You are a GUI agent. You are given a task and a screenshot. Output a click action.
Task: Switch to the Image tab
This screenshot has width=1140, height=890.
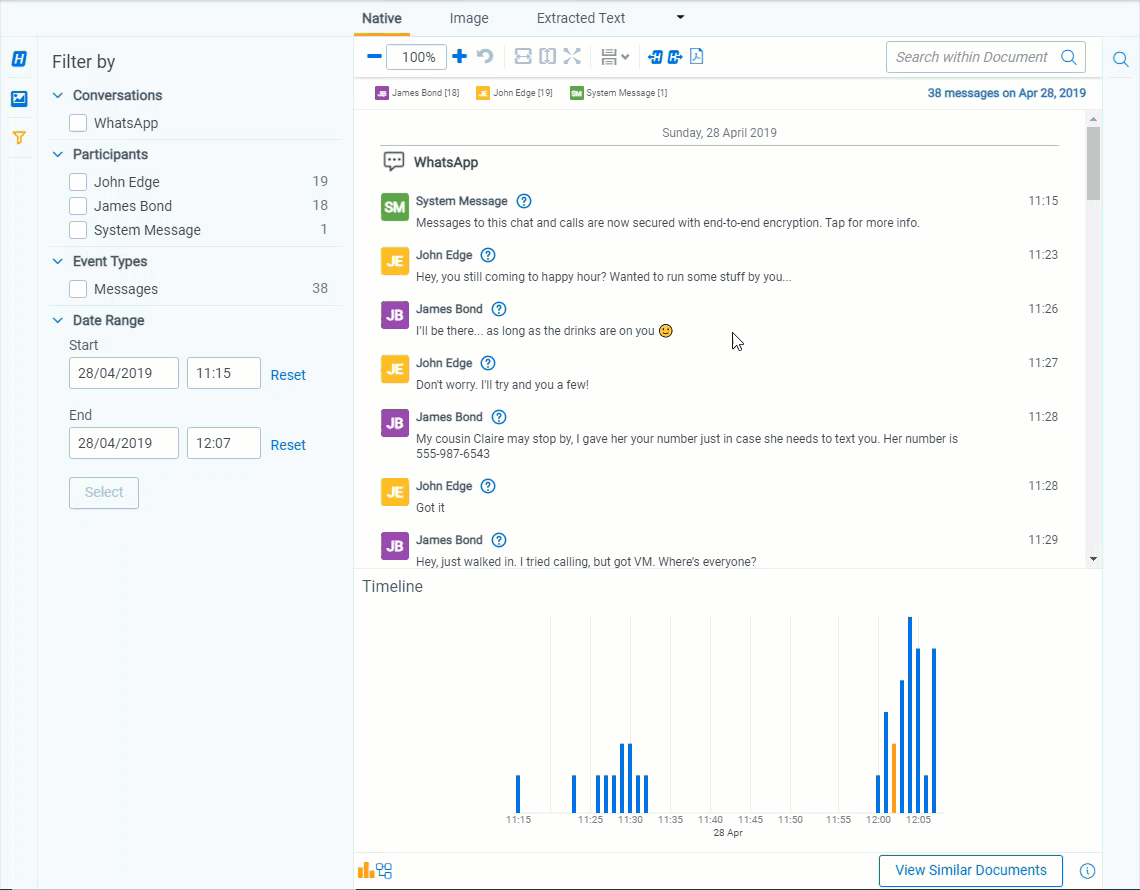[x=469, y=18]
